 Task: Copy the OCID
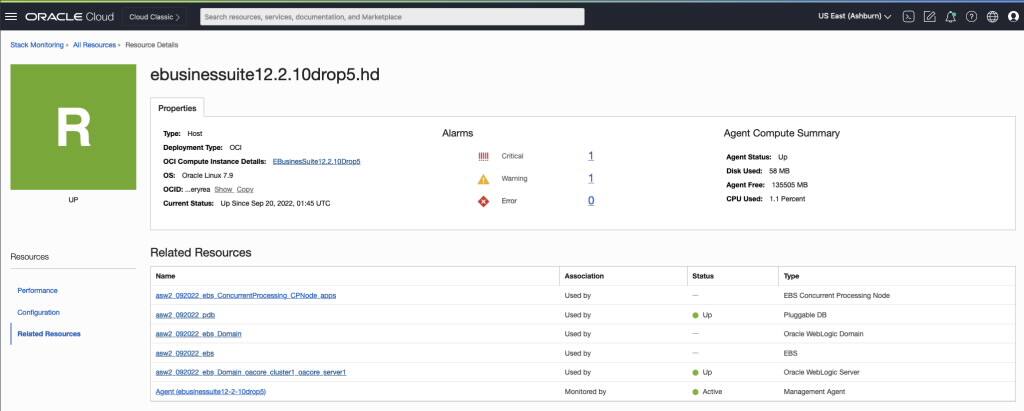point(245,189)
